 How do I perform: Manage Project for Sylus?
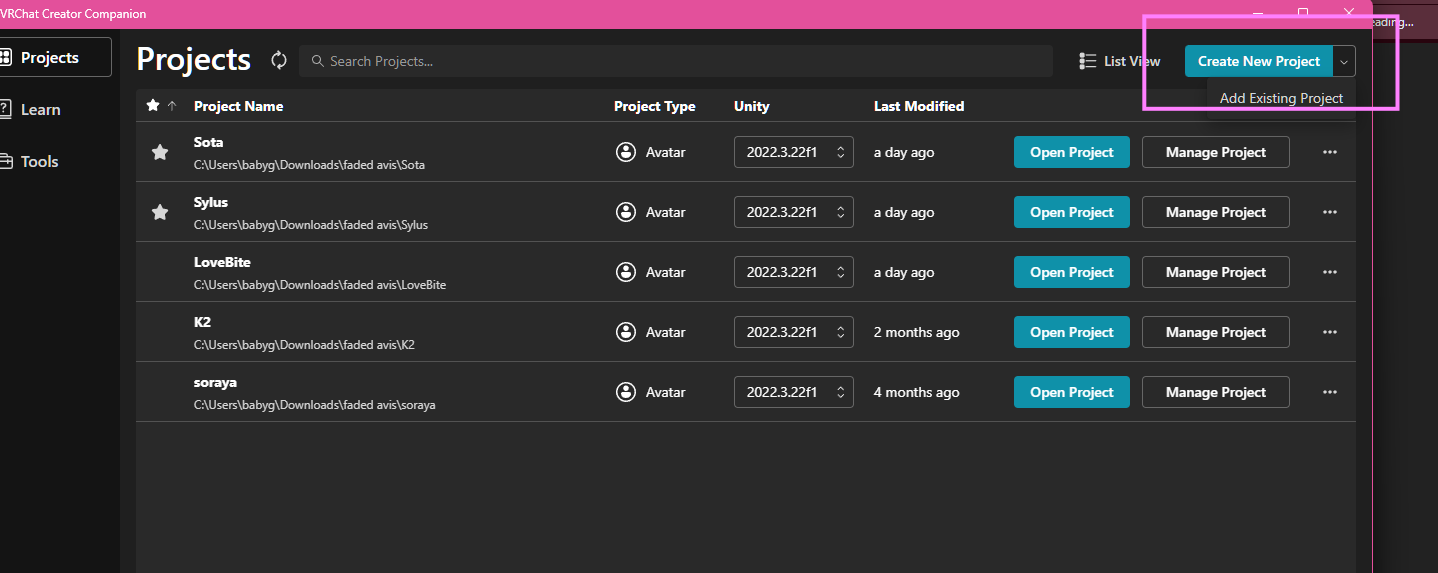point(1216,212)
